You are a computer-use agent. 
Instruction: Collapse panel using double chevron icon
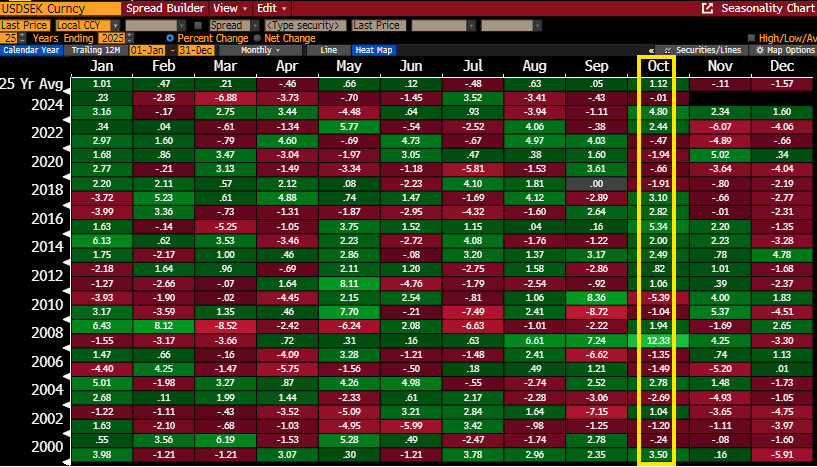(x=652, y=49)
